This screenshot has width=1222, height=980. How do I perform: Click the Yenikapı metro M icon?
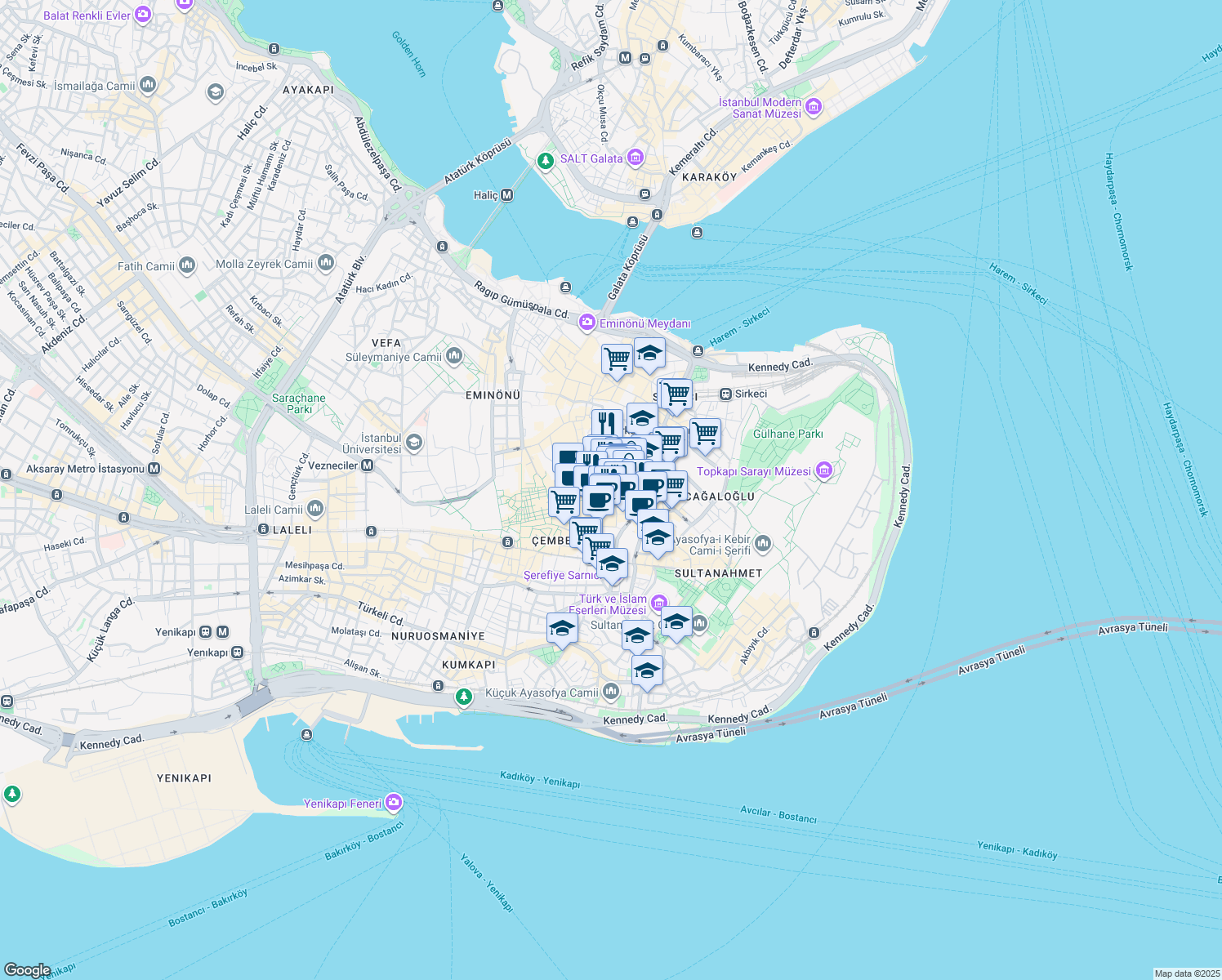pos(223,632)
